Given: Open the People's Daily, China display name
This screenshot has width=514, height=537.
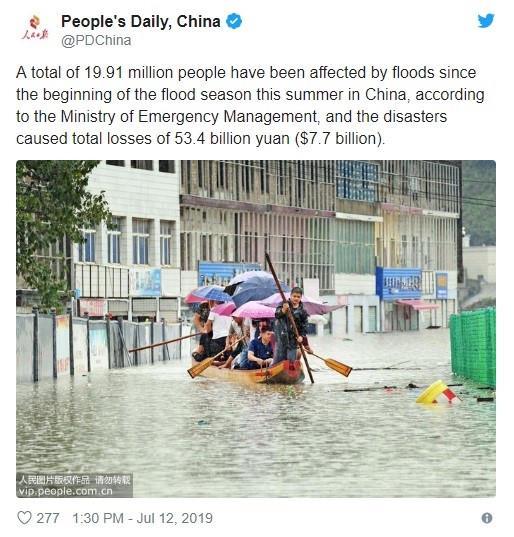Looking at the screenshot, I should coord(141,22).
